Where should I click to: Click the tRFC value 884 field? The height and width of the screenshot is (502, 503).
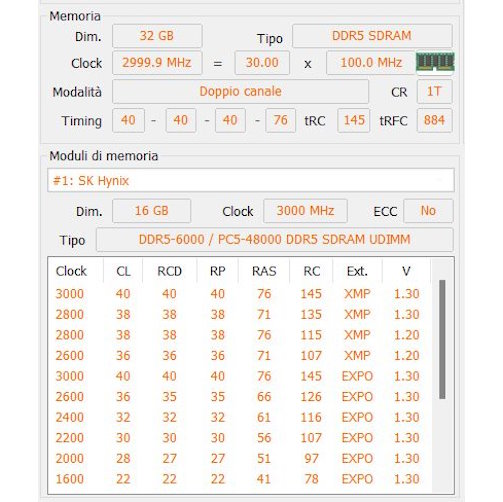pos(434,120)
